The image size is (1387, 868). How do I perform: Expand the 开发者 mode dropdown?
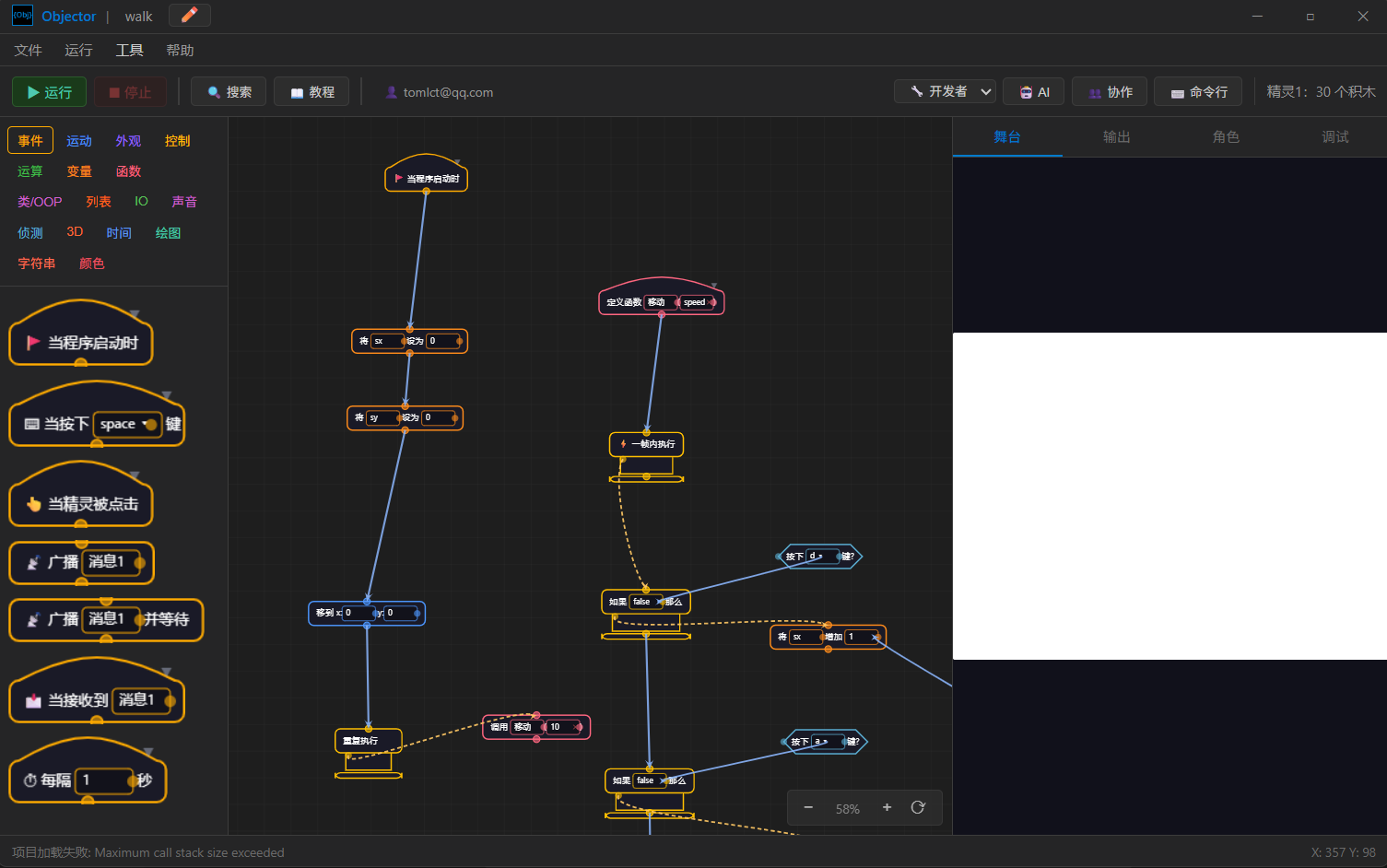point(945,91)
